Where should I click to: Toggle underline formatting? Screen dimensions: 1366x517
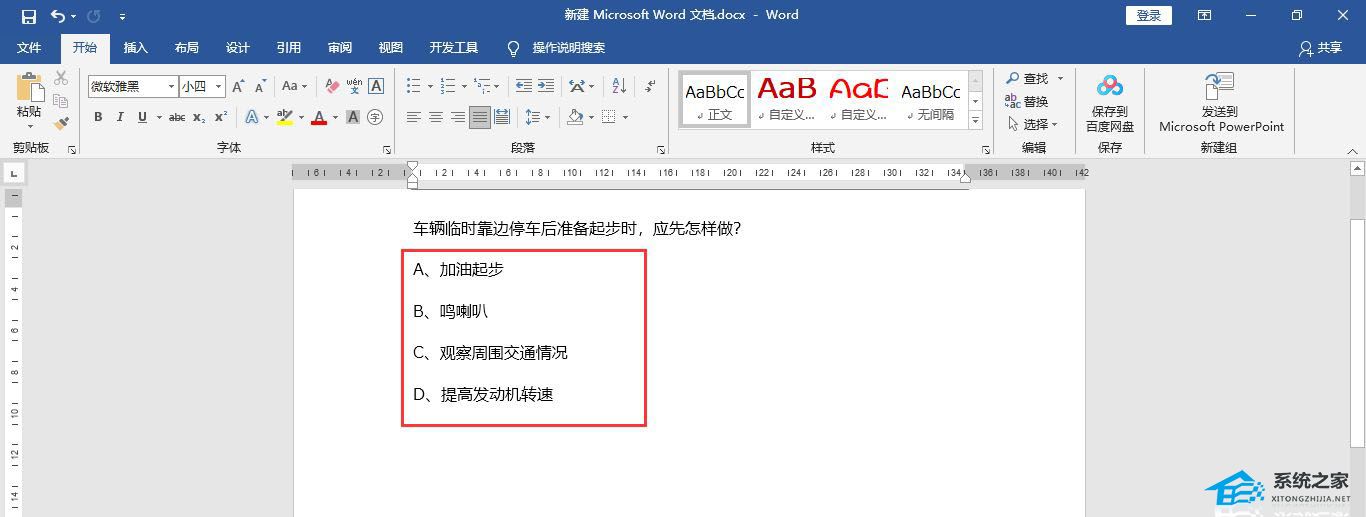pos(142,117)
